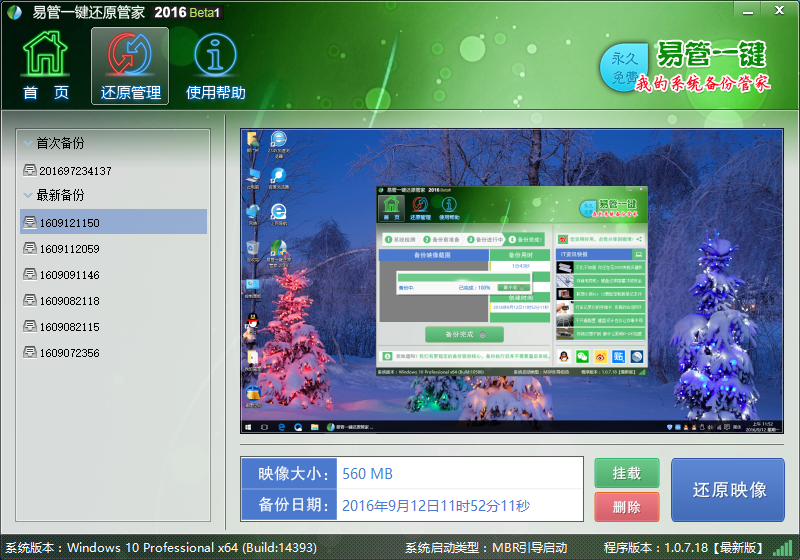Select backup entry 1609082118

tap(113, 300)
